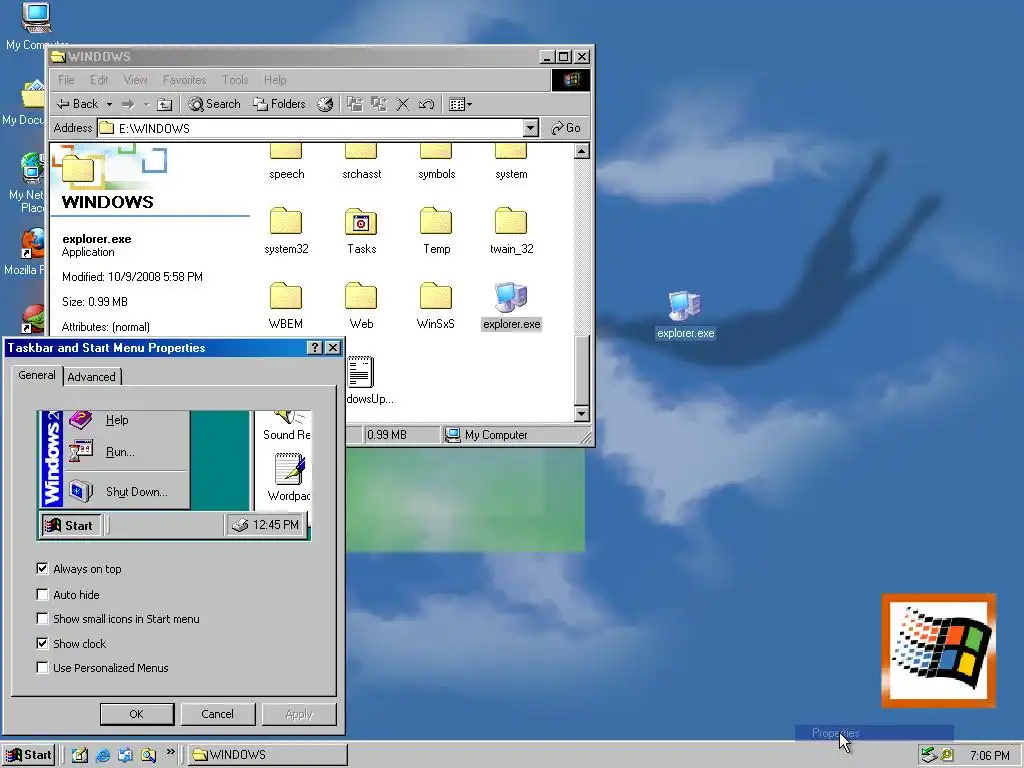The image size is (1024, 768).
Task: Enable Use Personalized Menus
Action: click(42, 667)
